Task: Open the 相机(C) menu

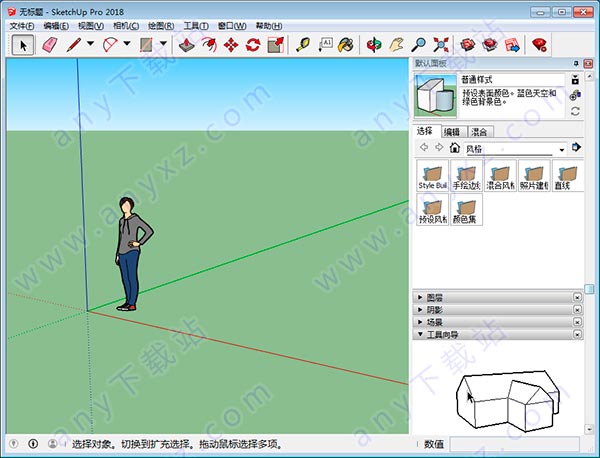Action: coord(126,26)
